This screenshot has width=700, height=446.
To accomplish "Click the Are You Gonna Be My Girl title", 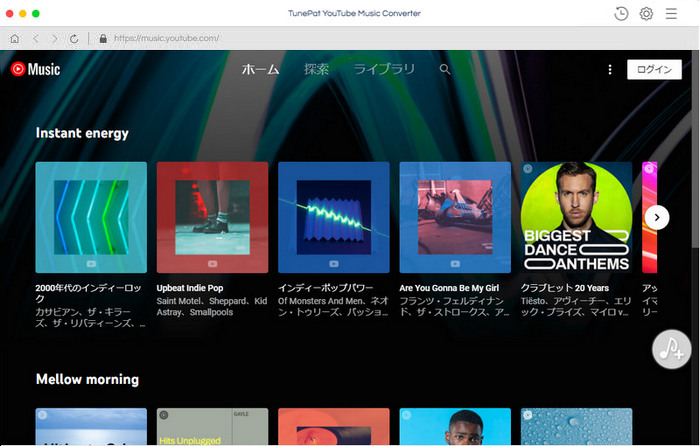I will pos(449,288).
